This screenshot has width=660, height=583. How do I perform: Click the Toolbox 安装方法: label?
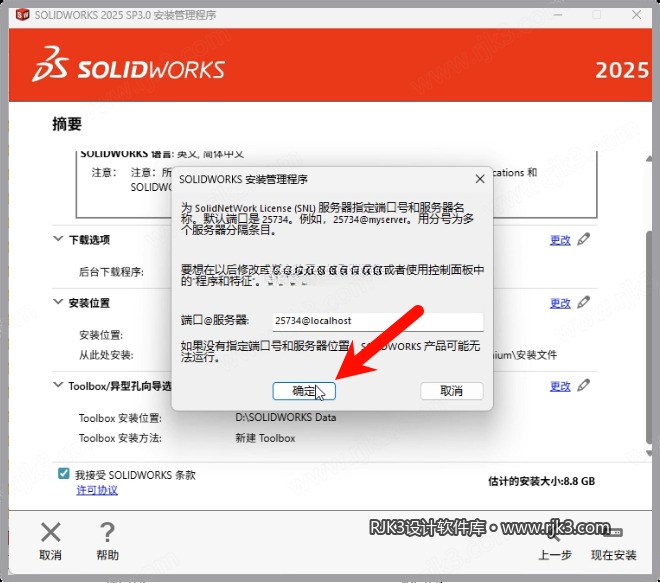120,438
